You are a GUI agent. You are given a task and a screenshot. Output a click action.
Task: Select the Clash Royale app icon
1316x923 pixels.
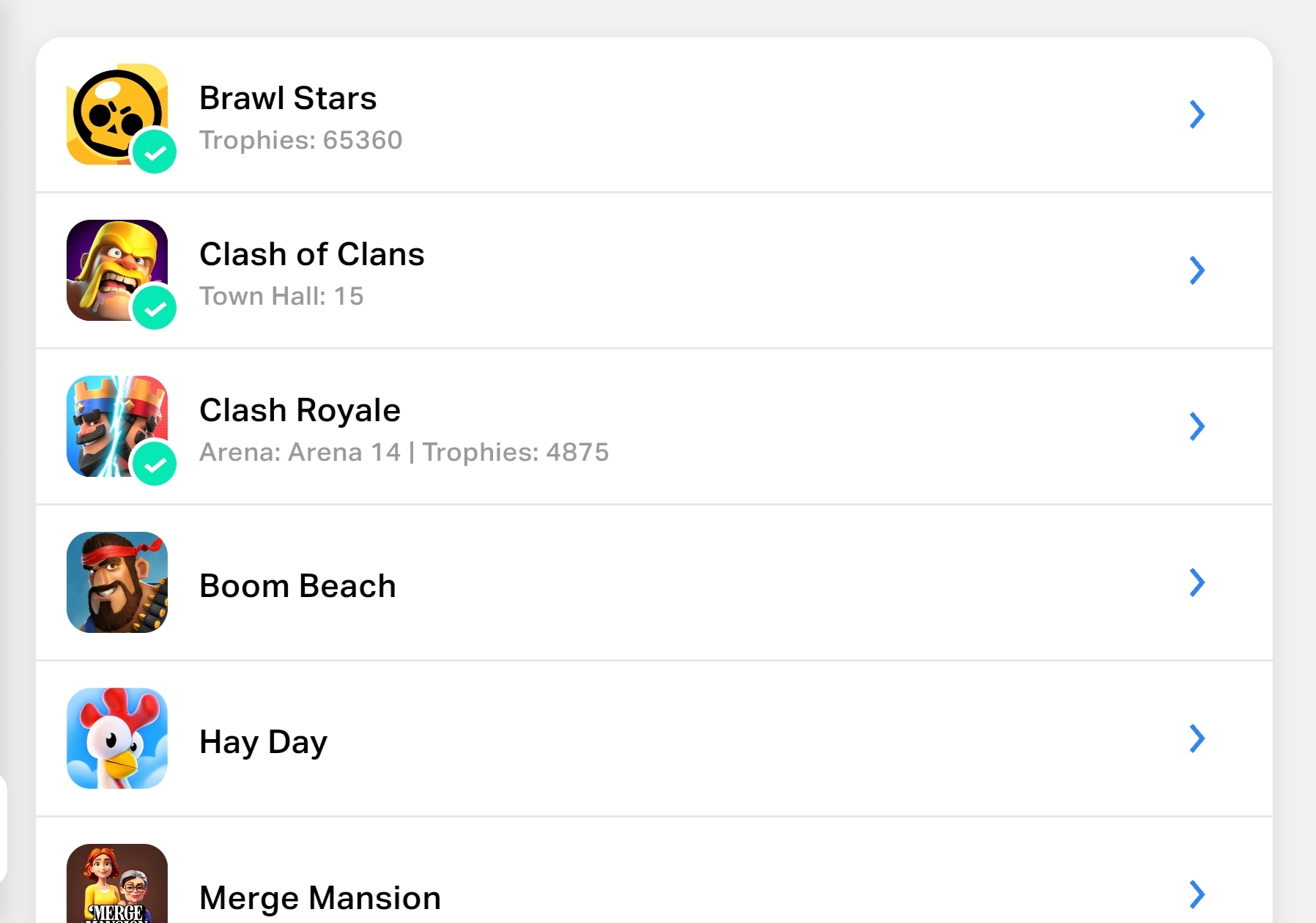(x=117, y=426)
